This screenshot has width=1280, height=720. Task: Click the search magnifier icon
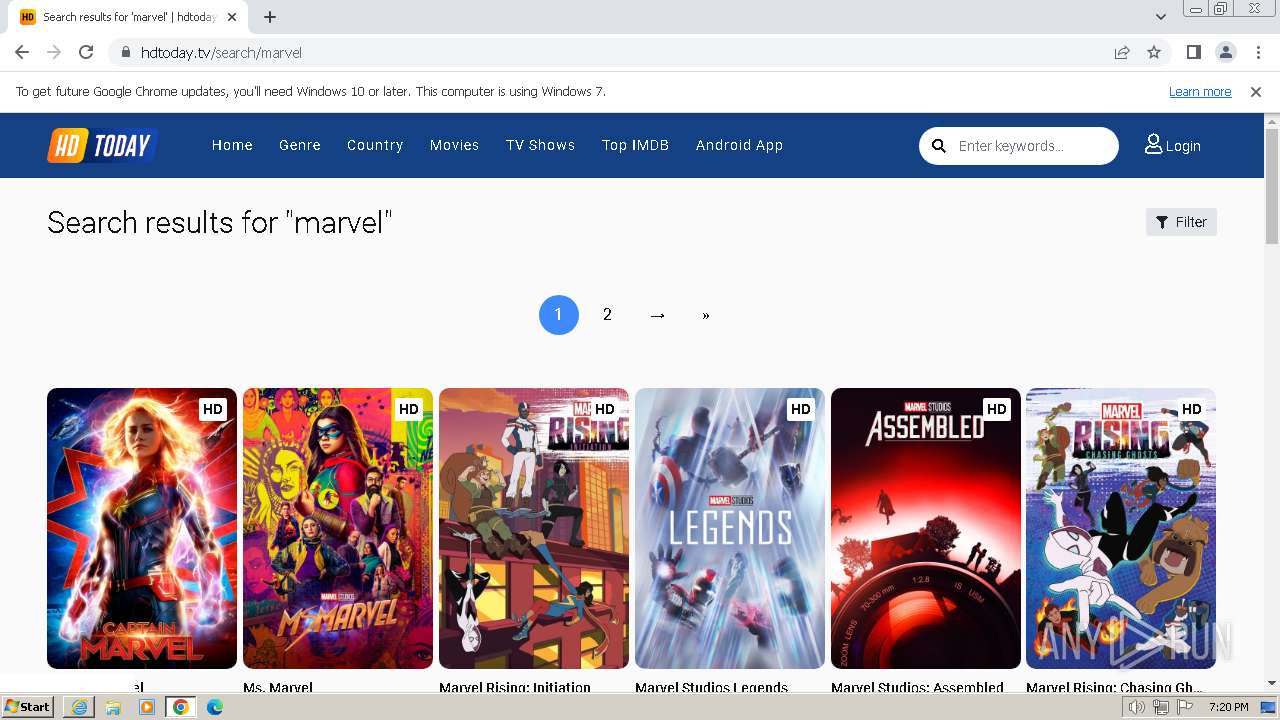(939, 146)
